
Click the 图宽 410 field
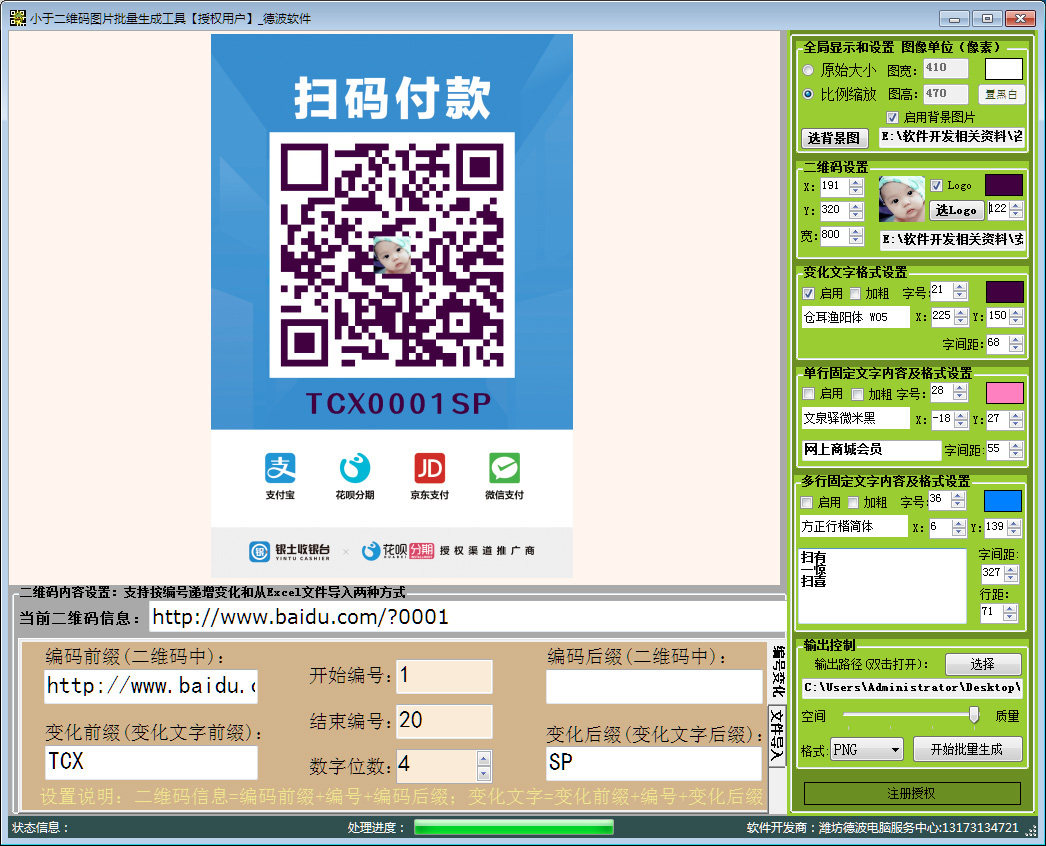[x=945, y=68]
